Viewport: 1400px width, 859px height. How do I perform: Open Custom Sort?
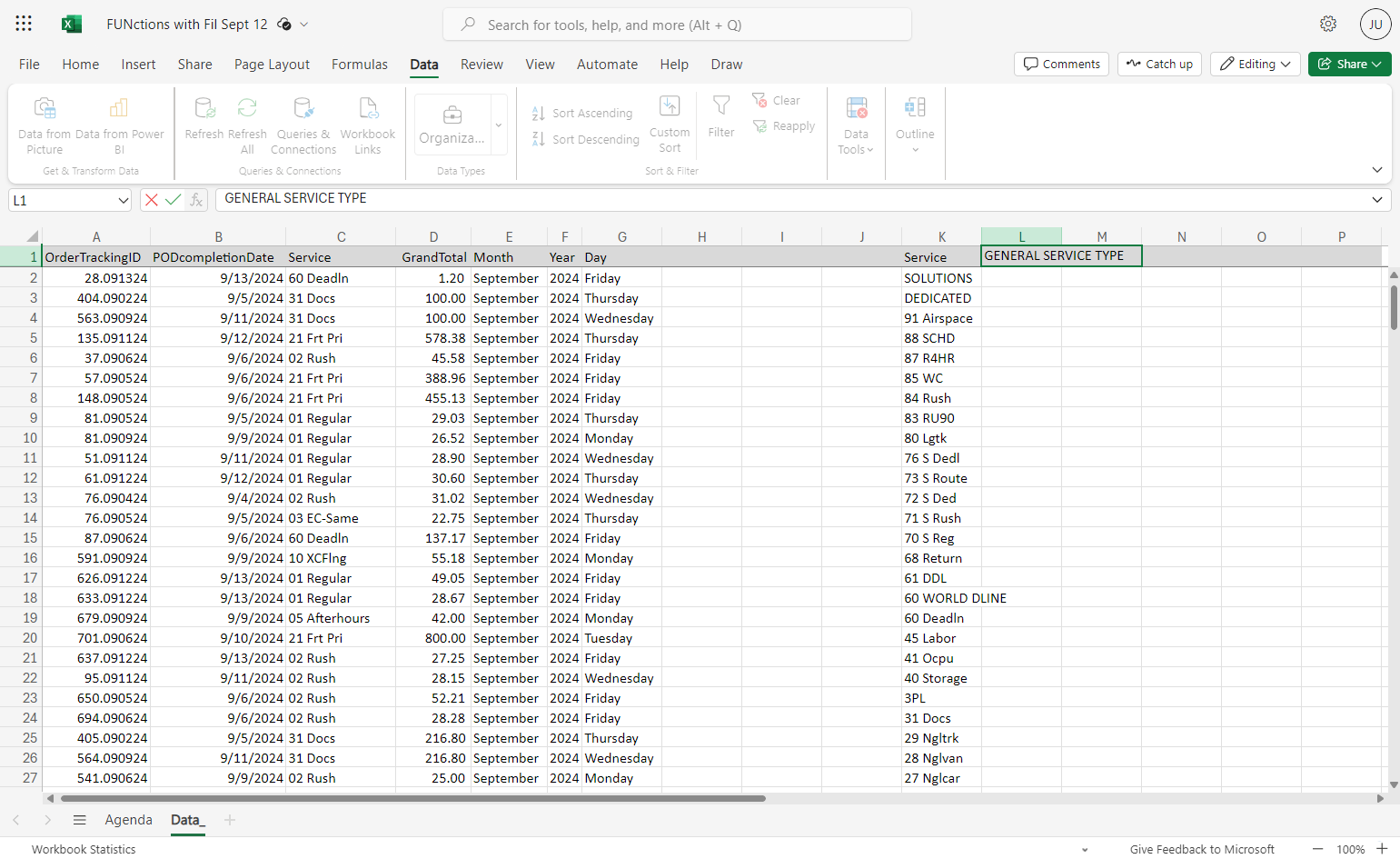670,124
